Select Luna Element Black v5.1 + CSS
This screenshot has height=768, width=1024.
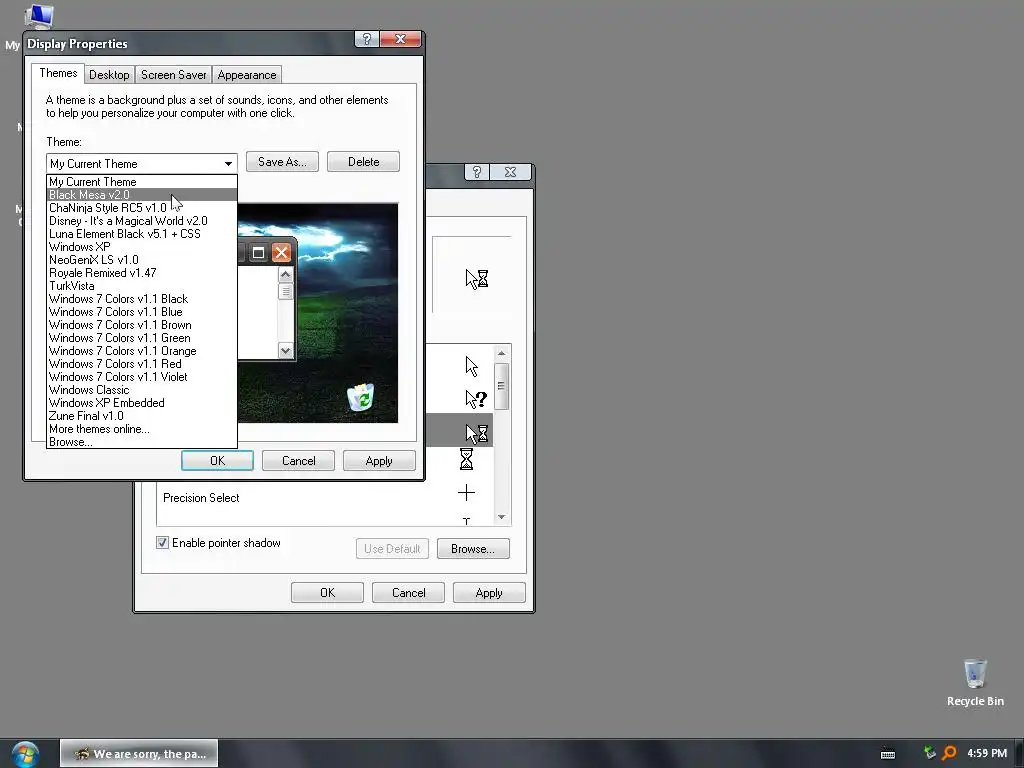[x=142, y=234]
